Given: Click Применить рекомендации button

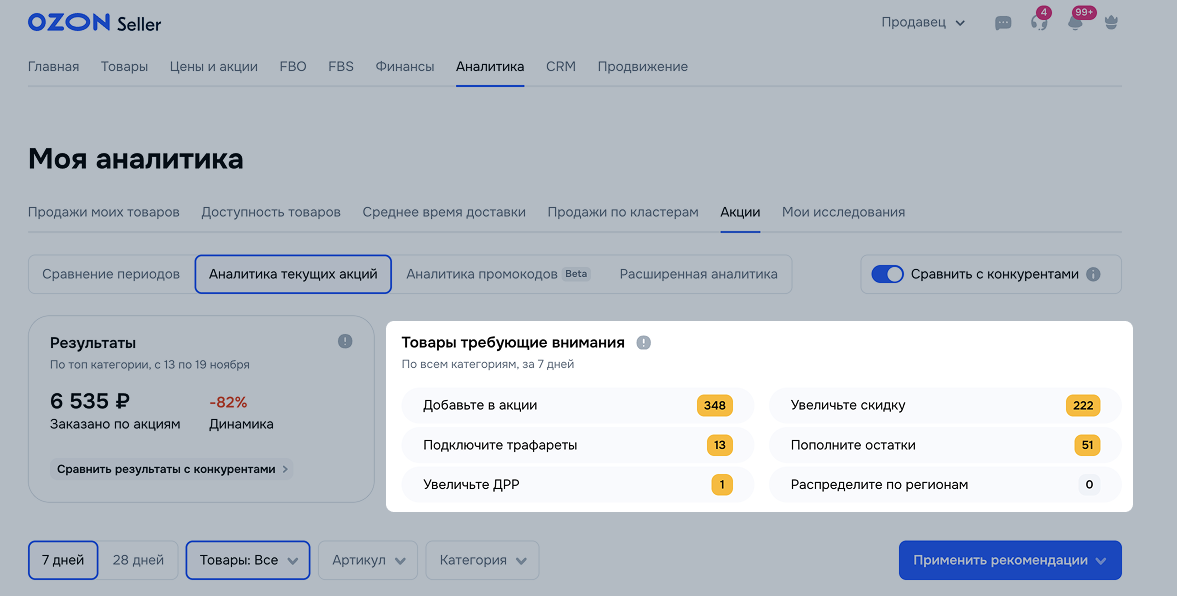Looking at the screenshot, I should [x=1009, y=560].
